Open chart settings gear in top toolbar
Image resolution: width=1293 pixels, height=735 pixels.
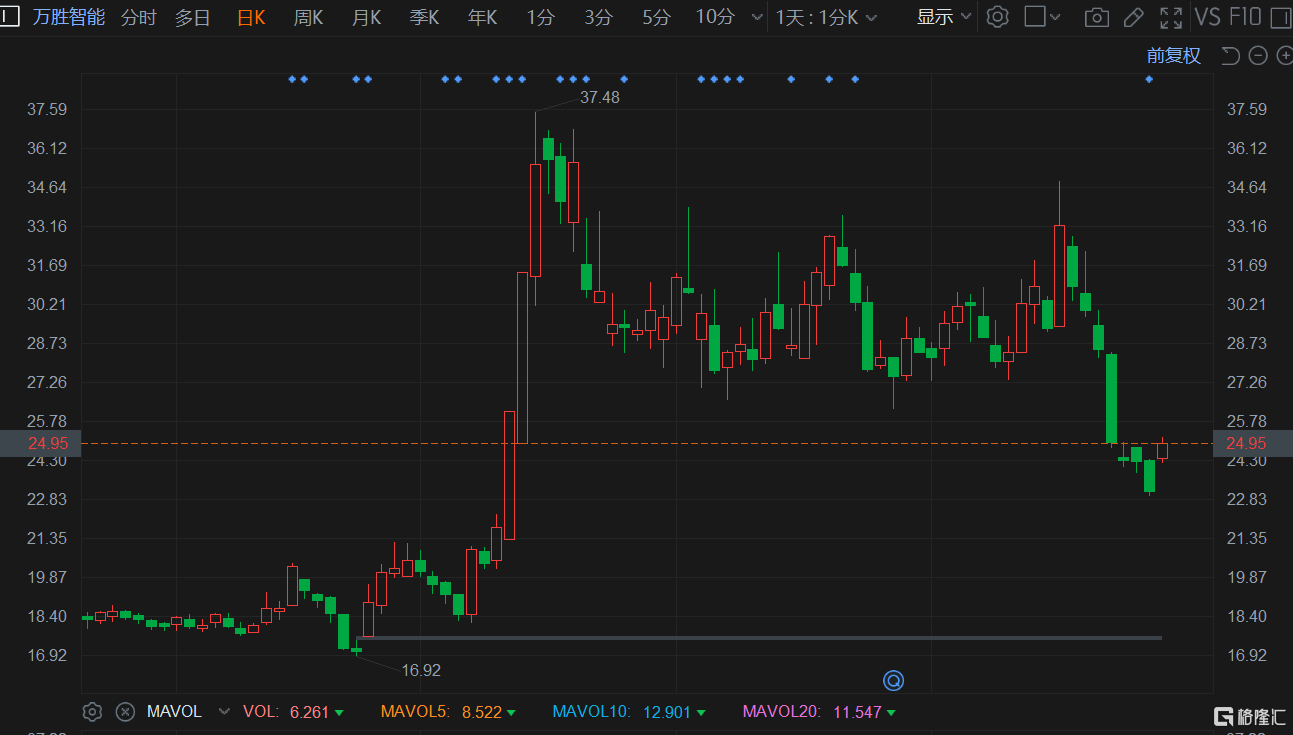tap(997, 17)
